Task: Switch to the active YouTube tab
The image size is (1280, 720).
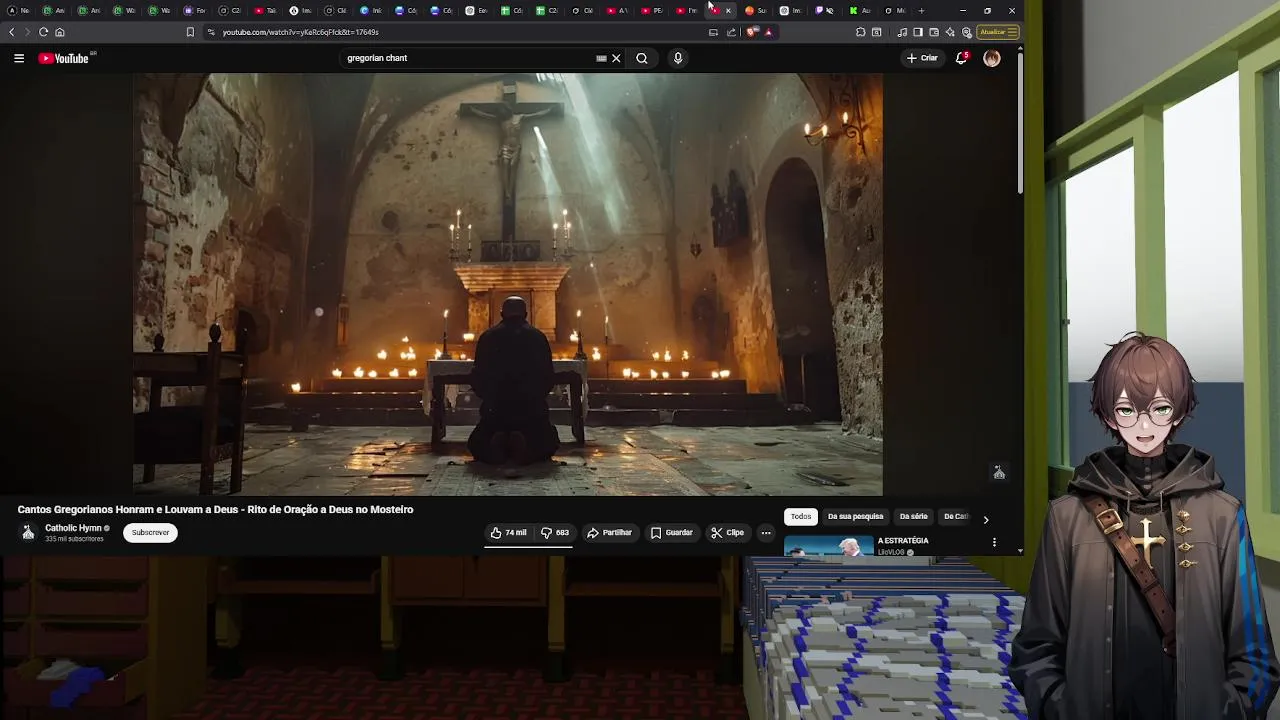Action: (720, 10)
